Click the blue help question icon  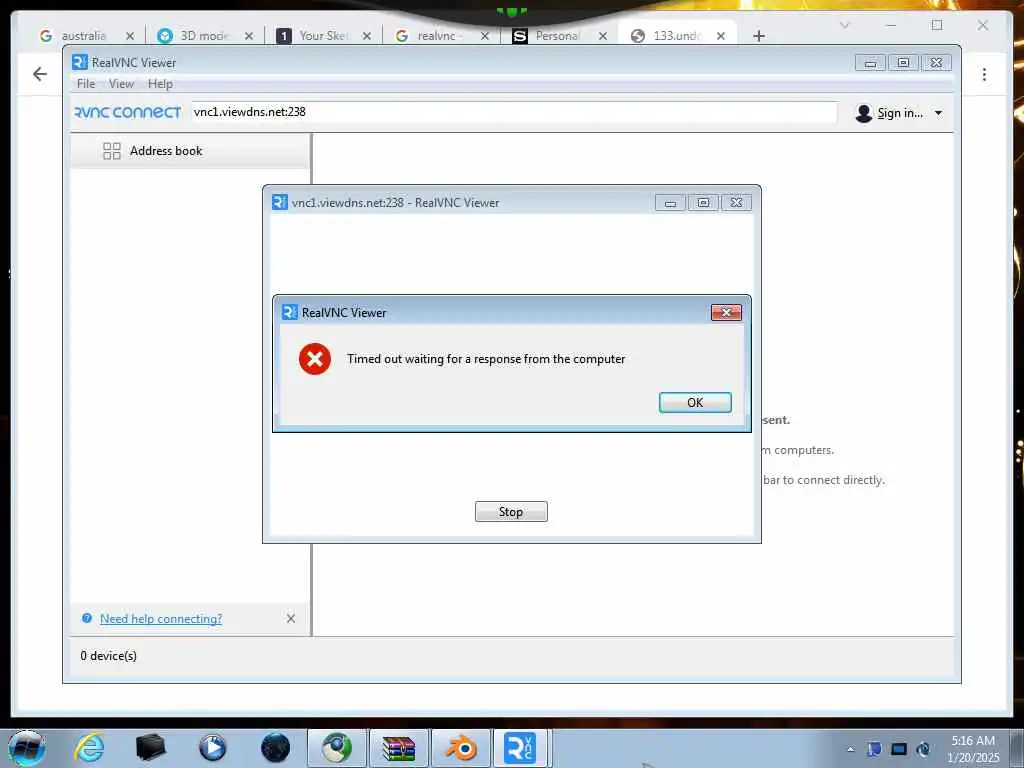coord(87,618)
